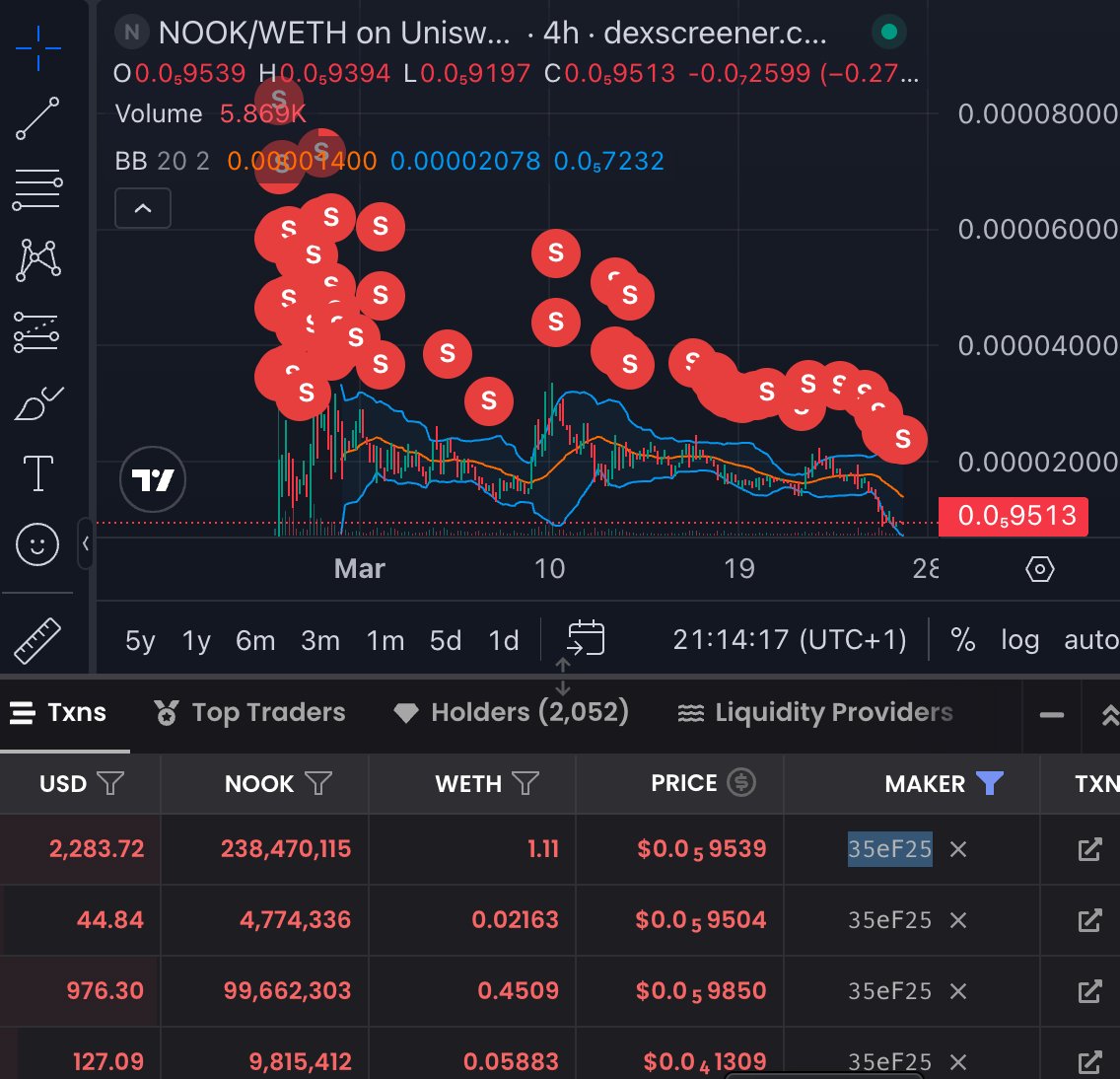Minimize the transactions panel
The height and width of the screenshot is (1079, 1120).
point(1051,715)
